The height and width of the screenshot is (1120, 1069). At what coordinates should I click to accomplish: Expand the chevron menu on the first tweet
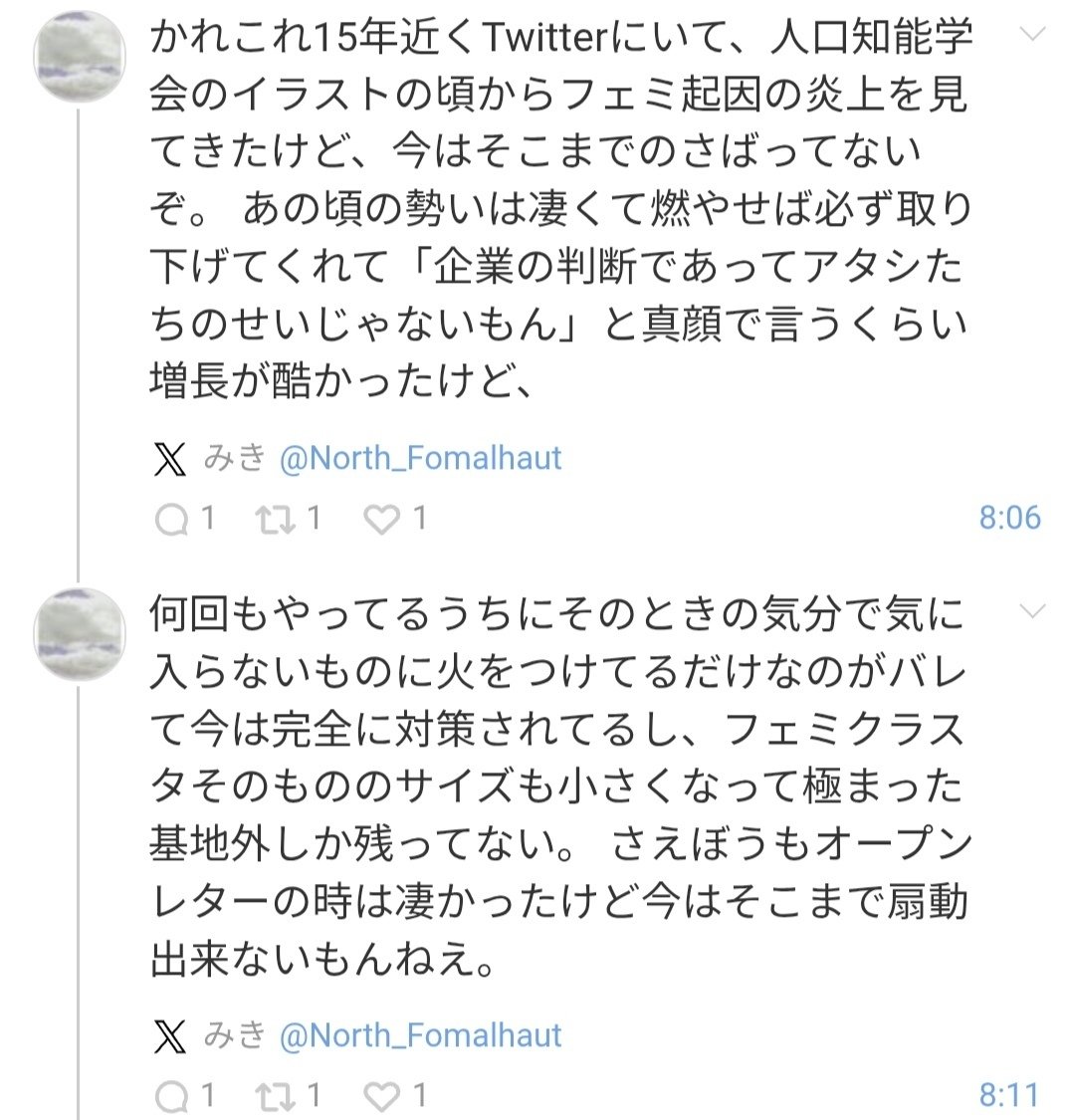[1033, 34]
